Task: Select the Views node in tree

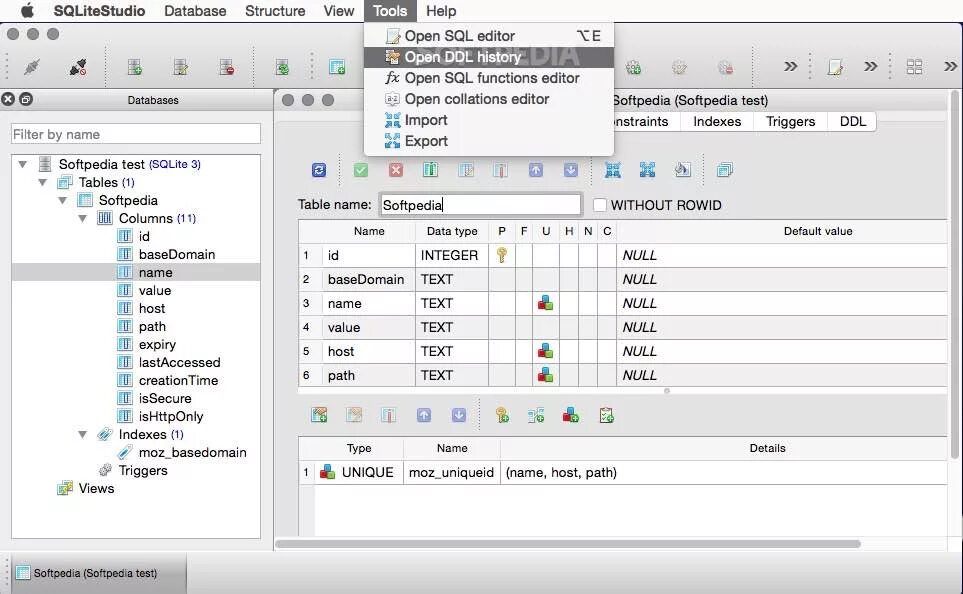Action: pyautogui.click(x=96, y=488)
